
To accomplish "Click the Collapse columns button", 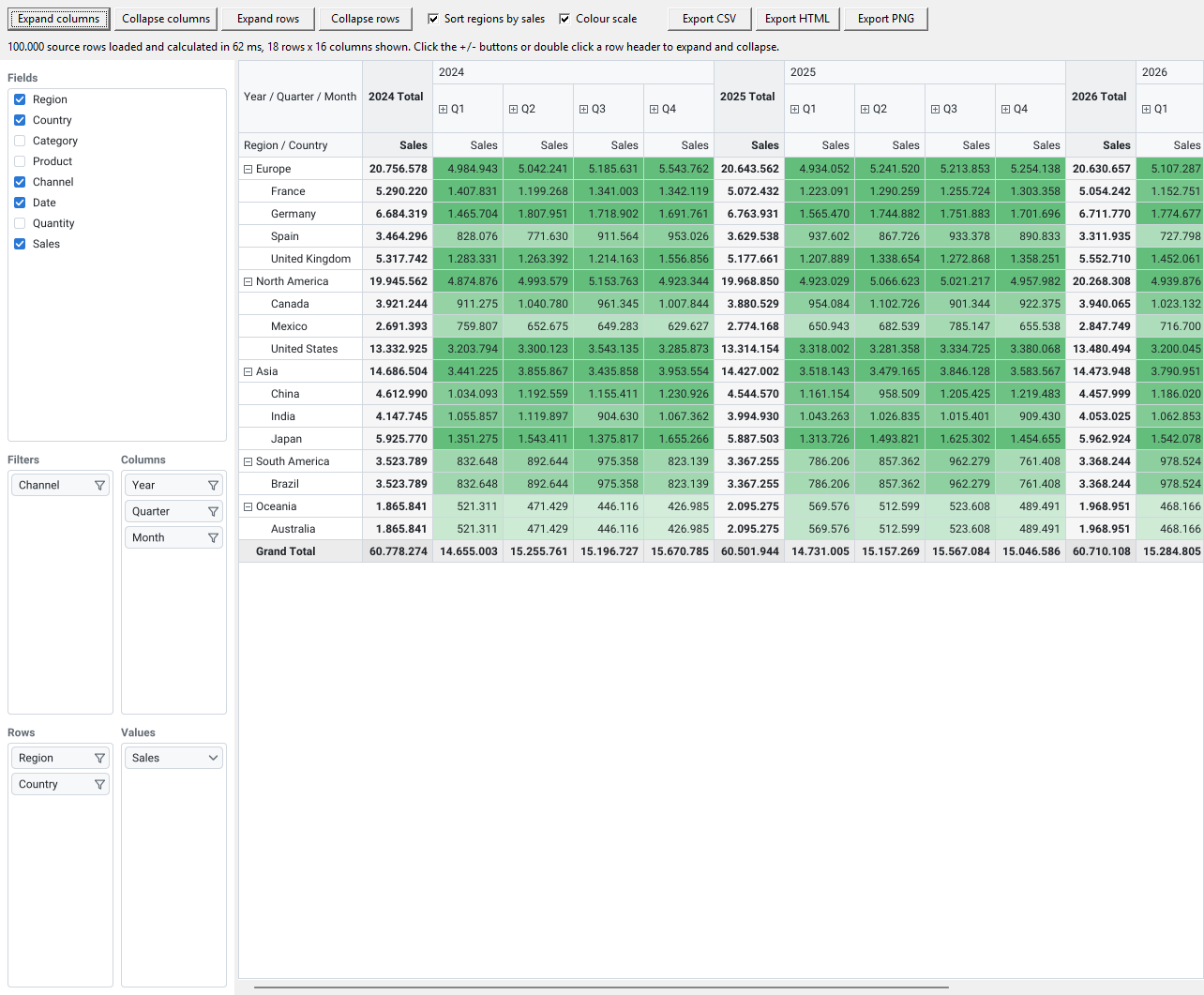I will click(x=166, y=19).
